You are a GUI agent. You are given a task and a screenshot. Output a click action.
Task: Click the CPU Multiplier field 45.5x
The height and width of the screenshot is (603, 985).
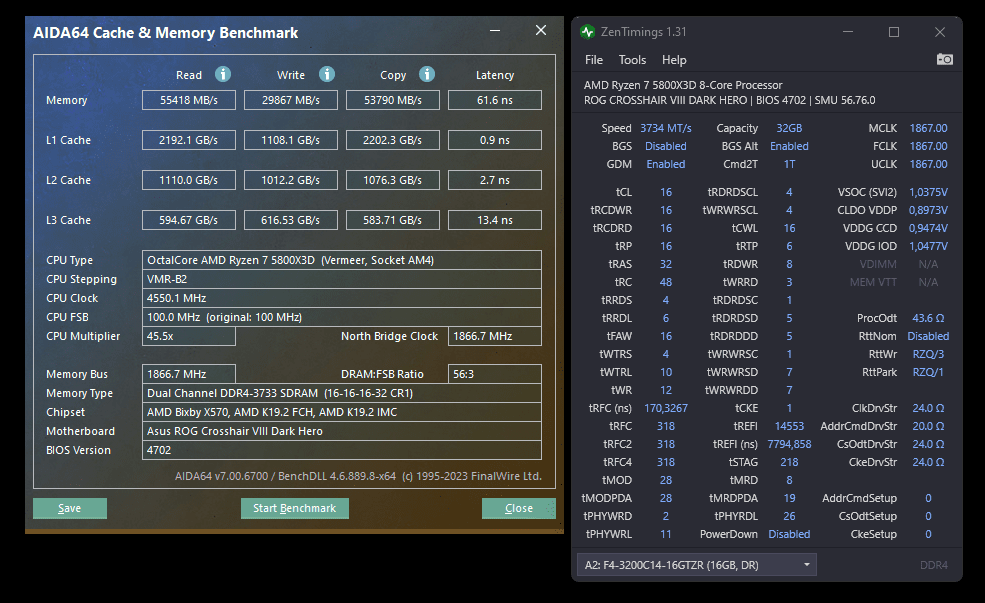(x=189, y=336)
